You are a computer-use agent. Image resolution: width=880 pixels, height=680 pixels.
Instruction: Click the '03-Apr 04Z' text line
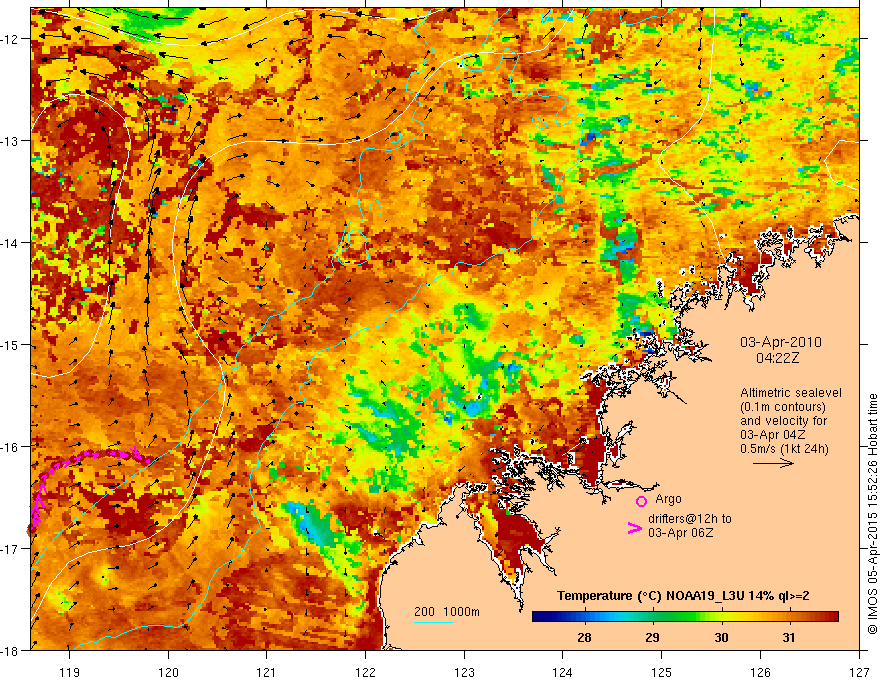(x=771, y=435)
